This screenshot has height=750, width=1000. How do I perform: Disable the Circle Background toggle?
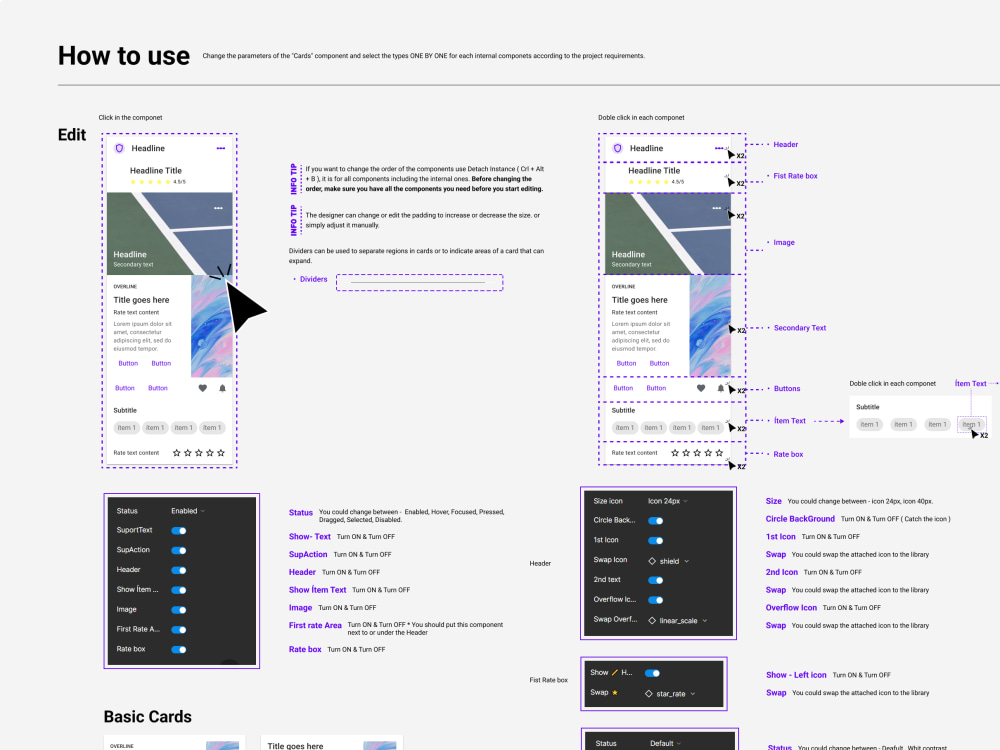coord(656,520)
